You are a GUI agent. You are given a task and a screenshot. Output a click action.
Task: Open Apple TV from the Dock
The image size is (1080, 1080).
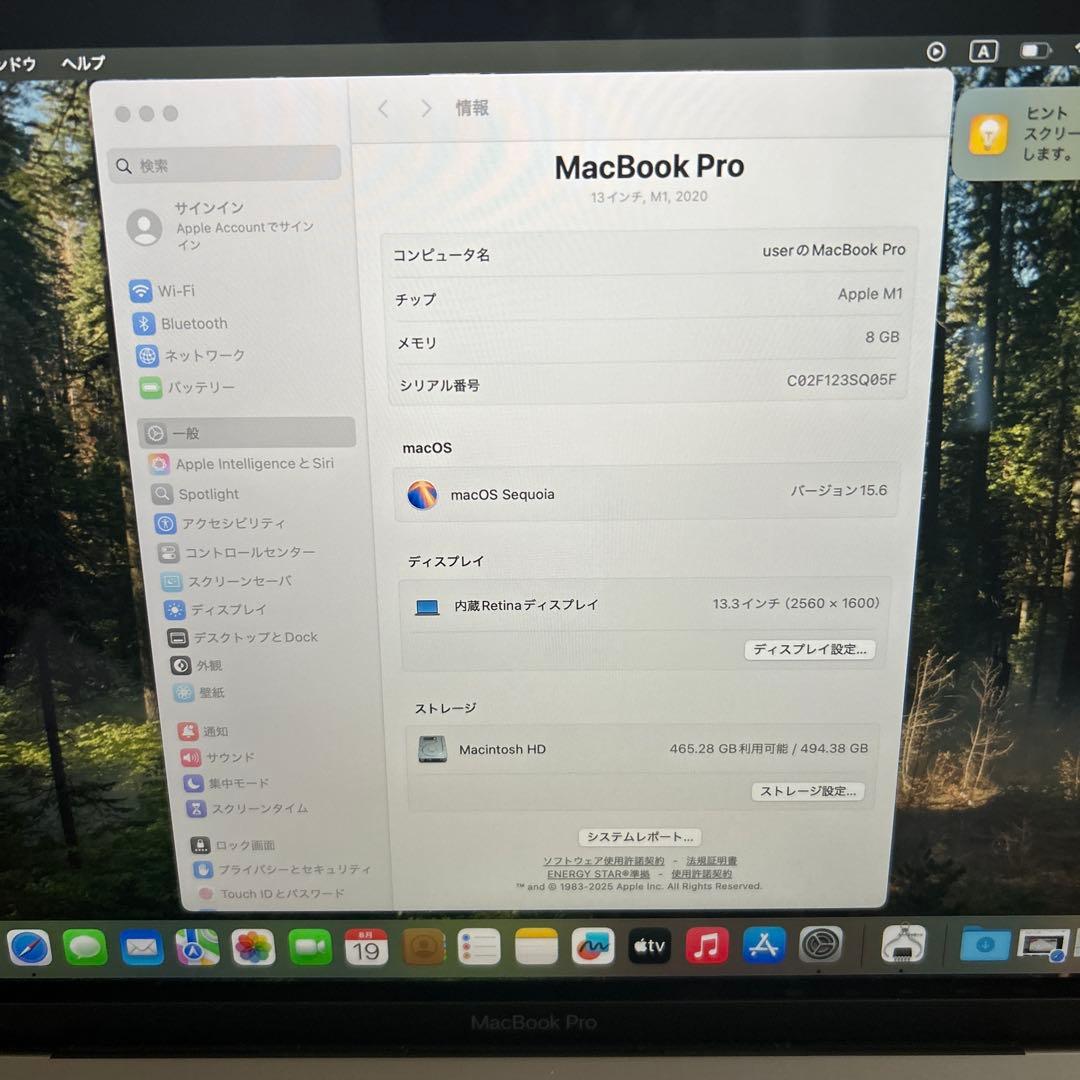[650, 946]
